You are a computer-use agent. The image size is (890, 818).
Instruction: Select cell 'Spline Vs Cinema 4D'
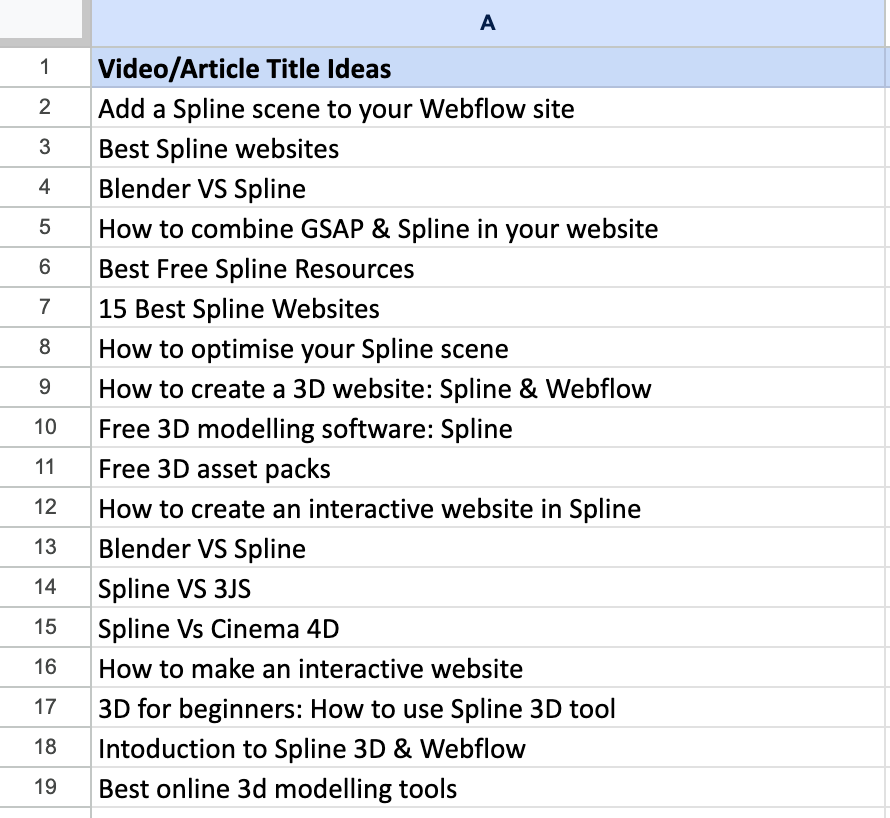click(x=490, y=628)
